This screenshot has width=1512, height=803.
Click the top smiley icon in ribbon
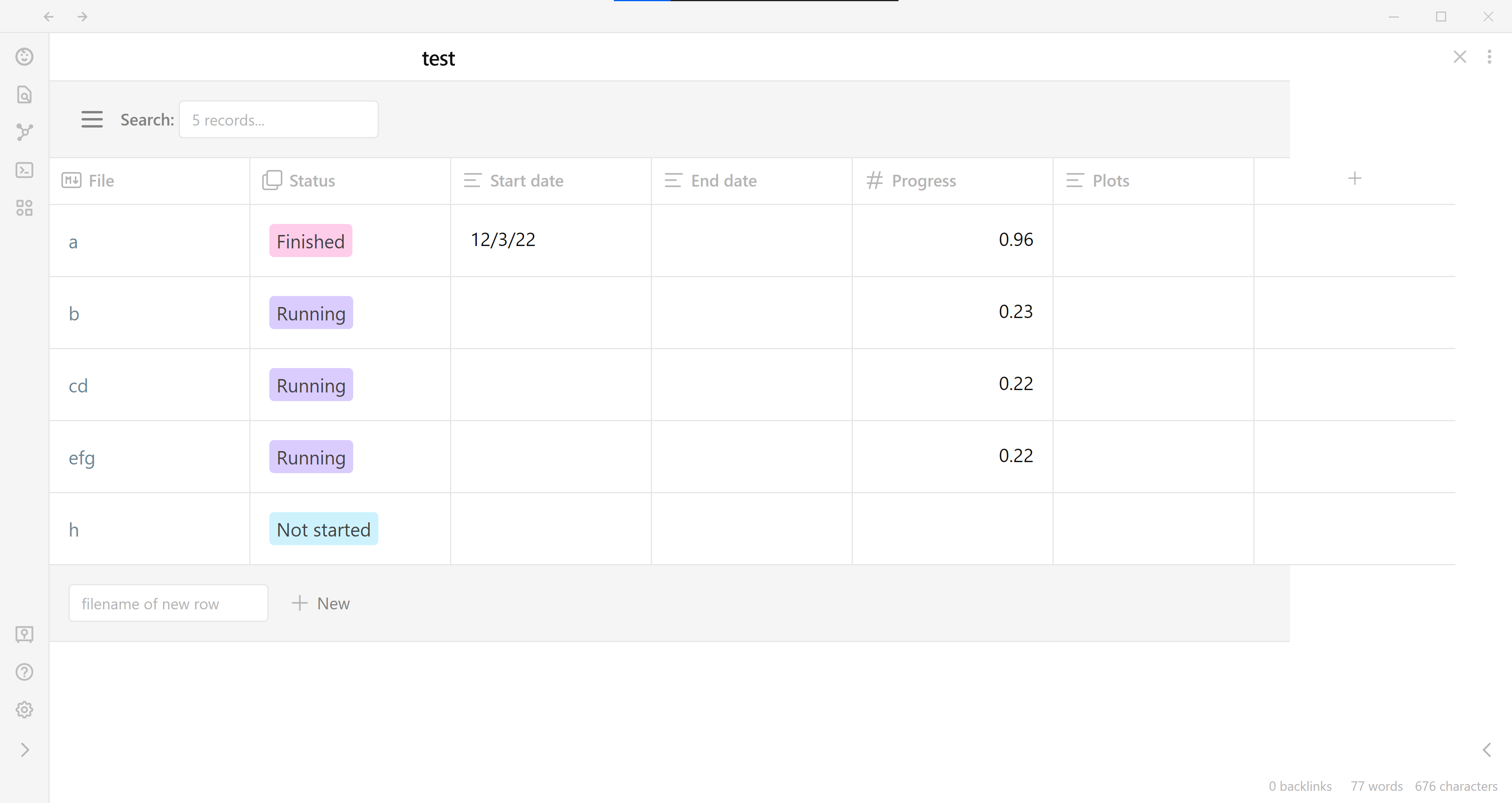tap(24, 56)
